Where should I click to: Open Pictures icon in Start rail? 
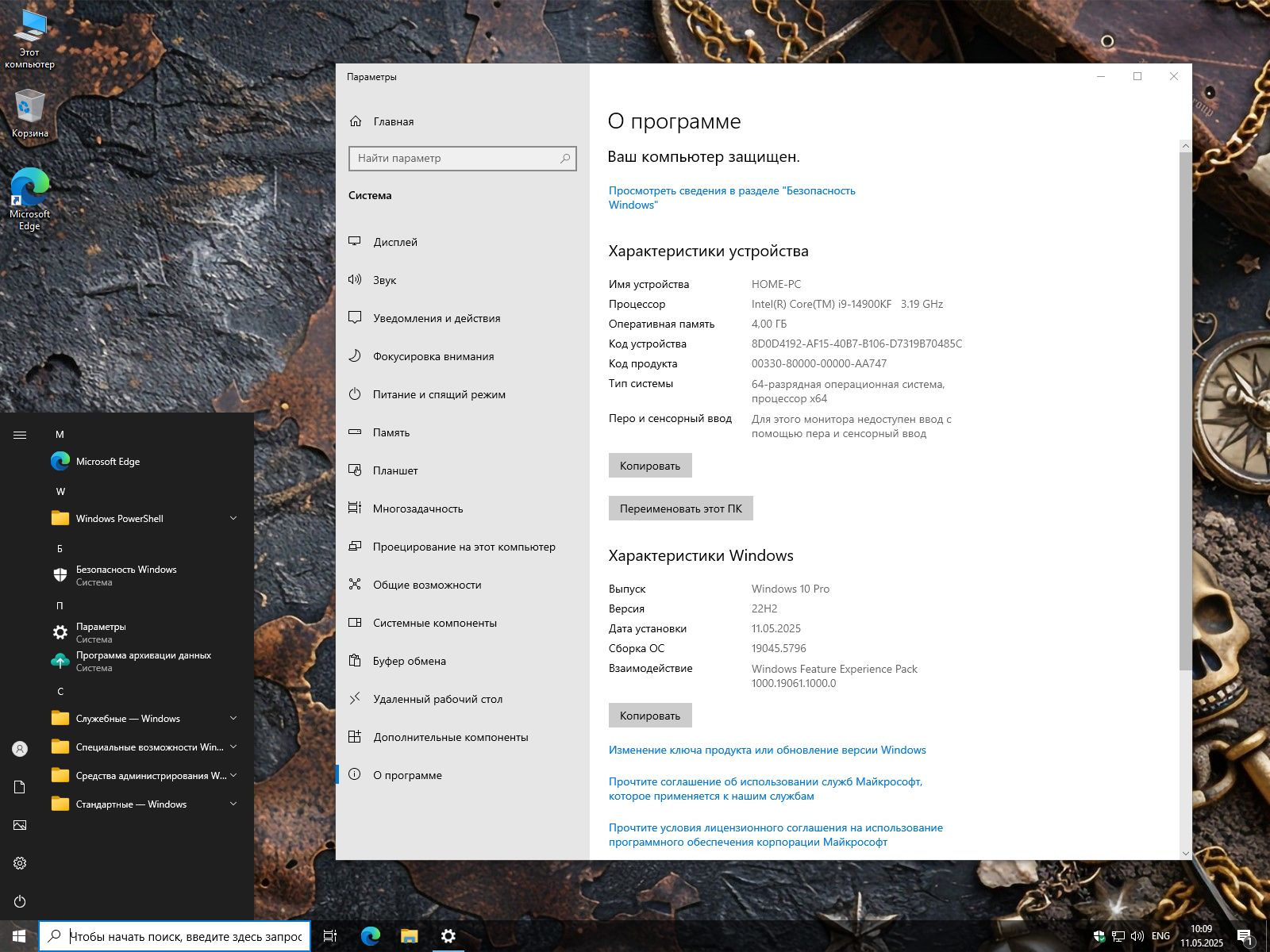coord(20,825)
